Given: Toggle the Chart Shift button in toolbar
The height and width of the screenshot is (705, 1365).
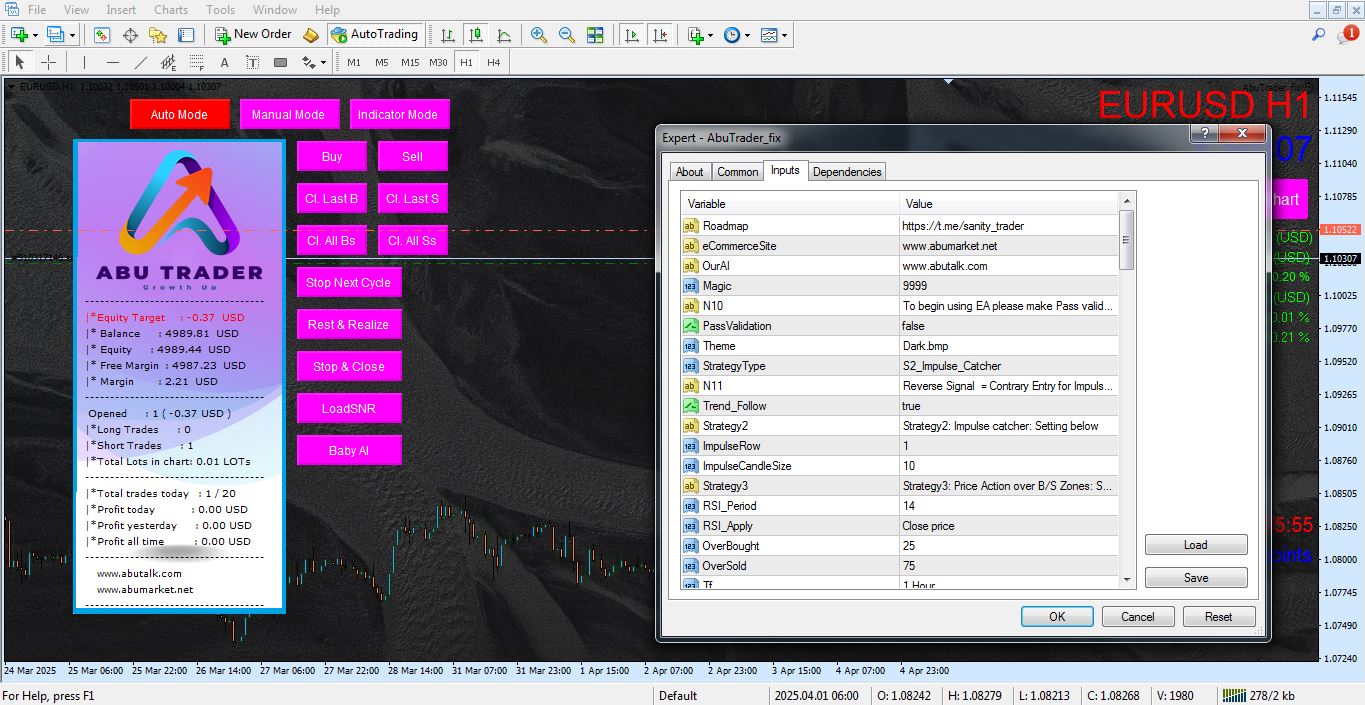Looking at the screenshot, I should pyautogui.click(x=659, y=35).
